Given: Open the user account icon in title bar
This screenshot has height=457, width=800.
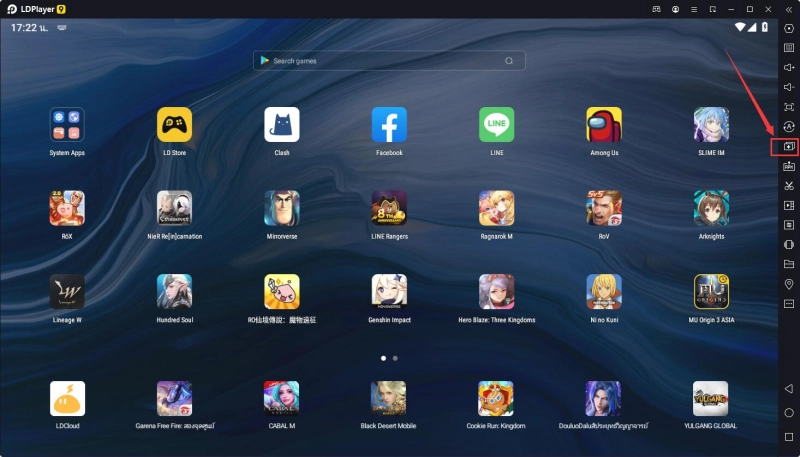Looking at the screenshot, I should [x=676, y=9].
